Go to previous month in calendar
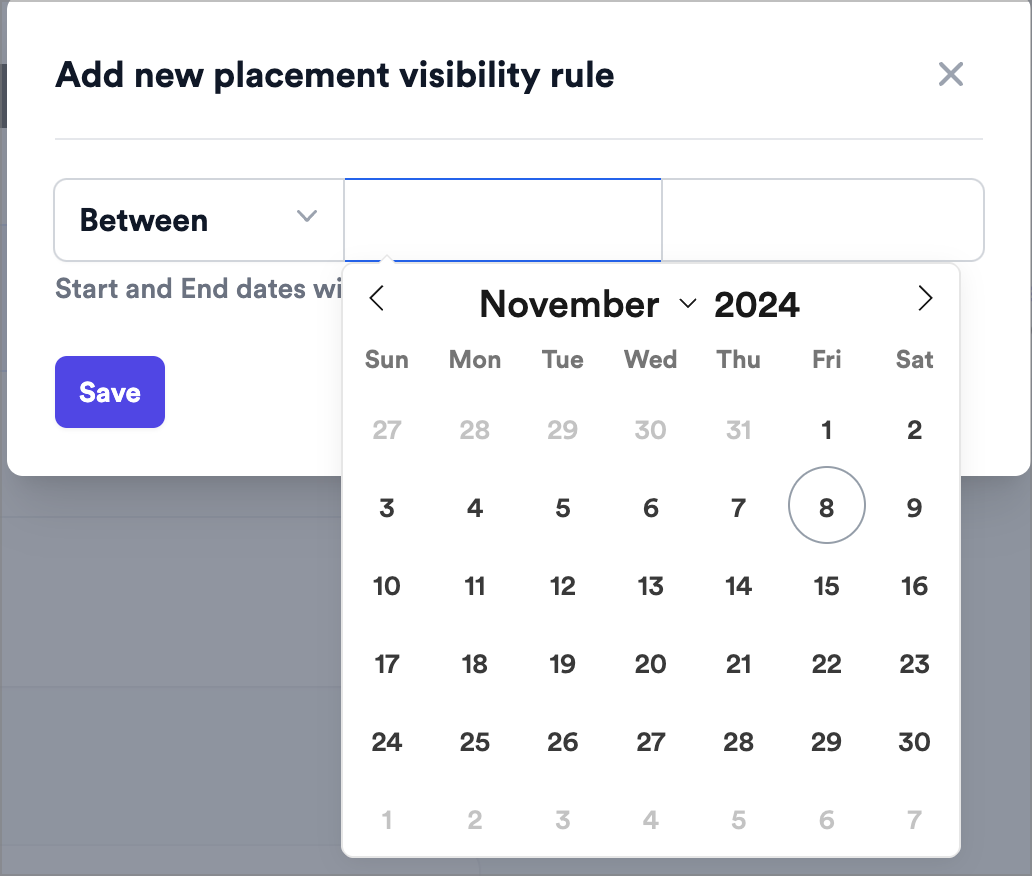This screenshot has width=1032, height=876. pos(377,298)
